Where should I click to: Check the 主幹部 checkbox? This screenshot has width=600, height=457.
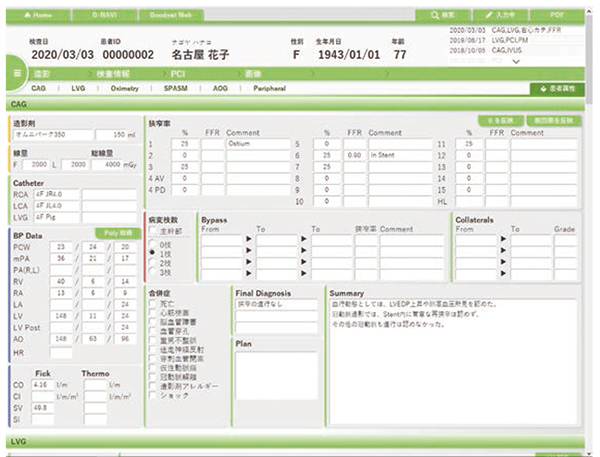[x=153, y=229]
